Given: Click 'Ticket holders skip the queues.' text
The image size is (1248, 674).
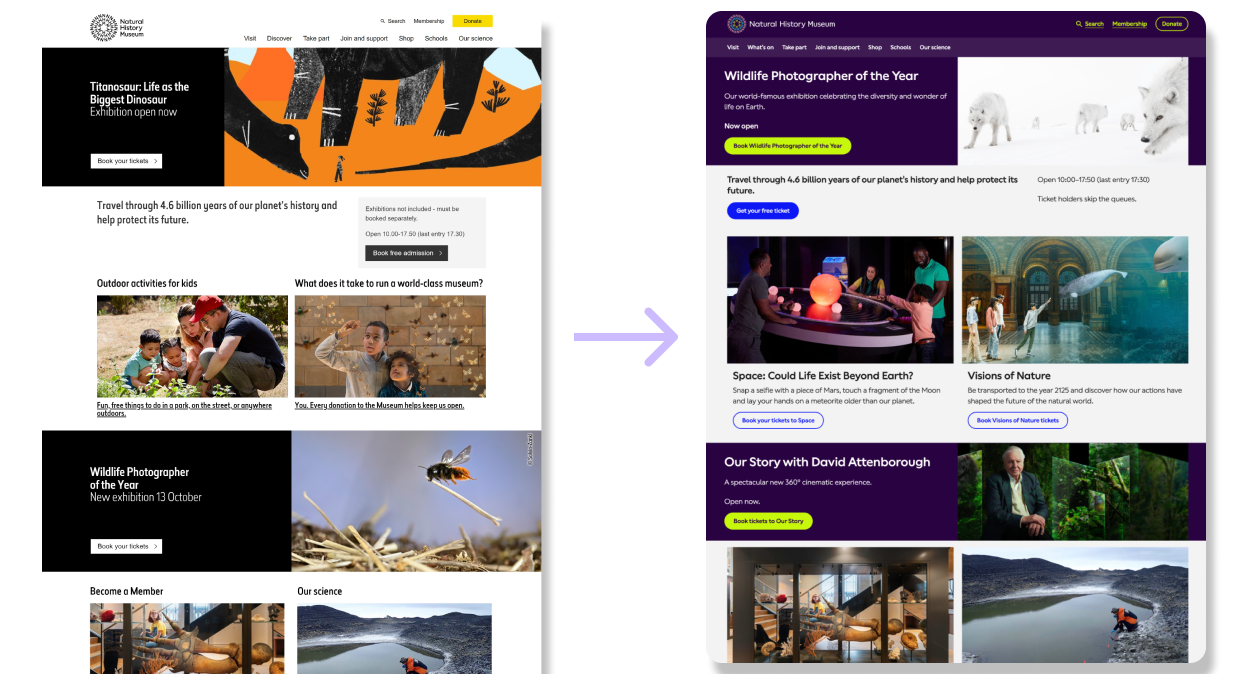Looking at the screenshot, I should [1087, 199].
